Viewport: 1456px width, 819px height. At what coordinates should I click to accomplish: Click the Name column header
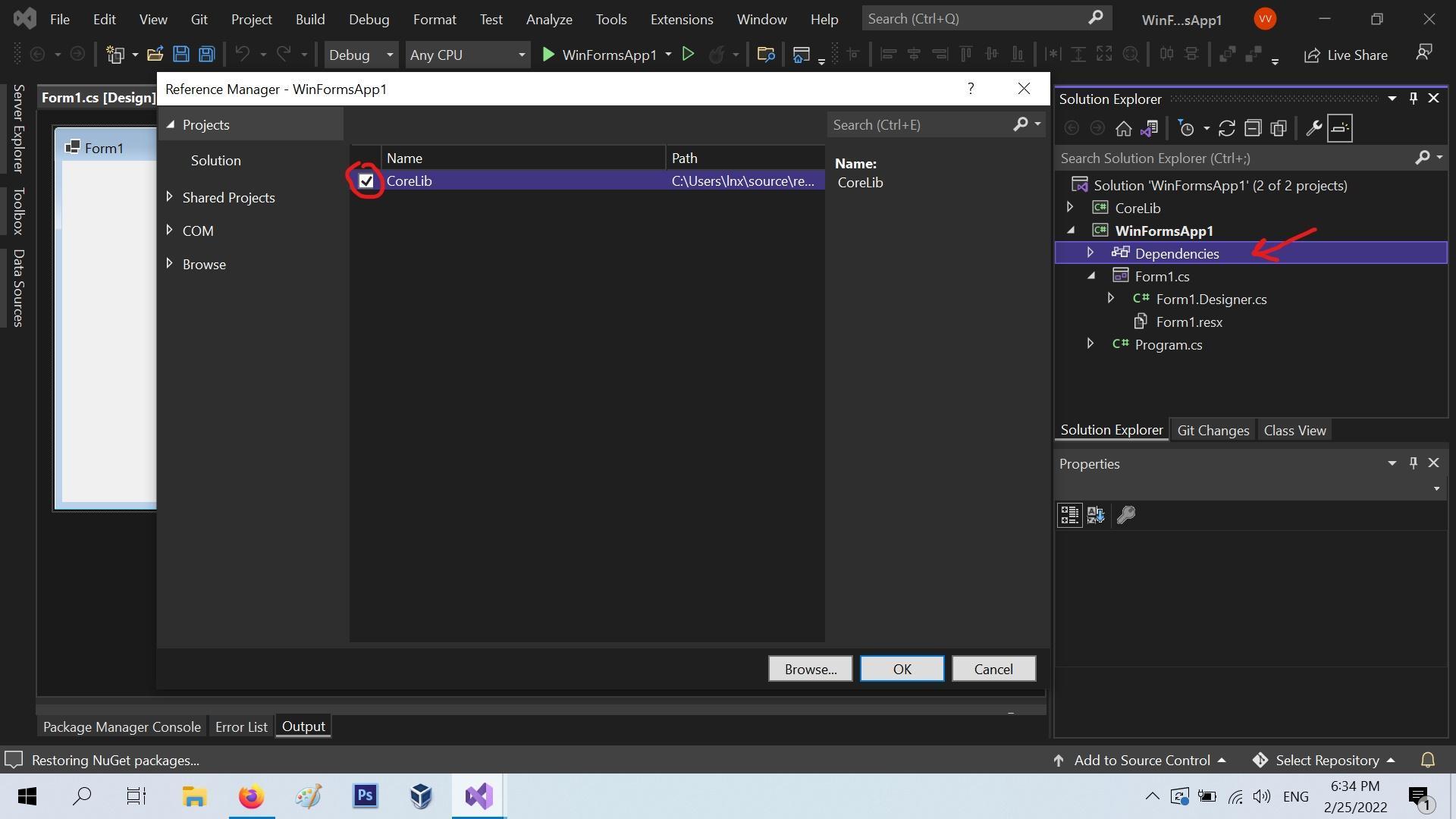(x=523, y=158)
